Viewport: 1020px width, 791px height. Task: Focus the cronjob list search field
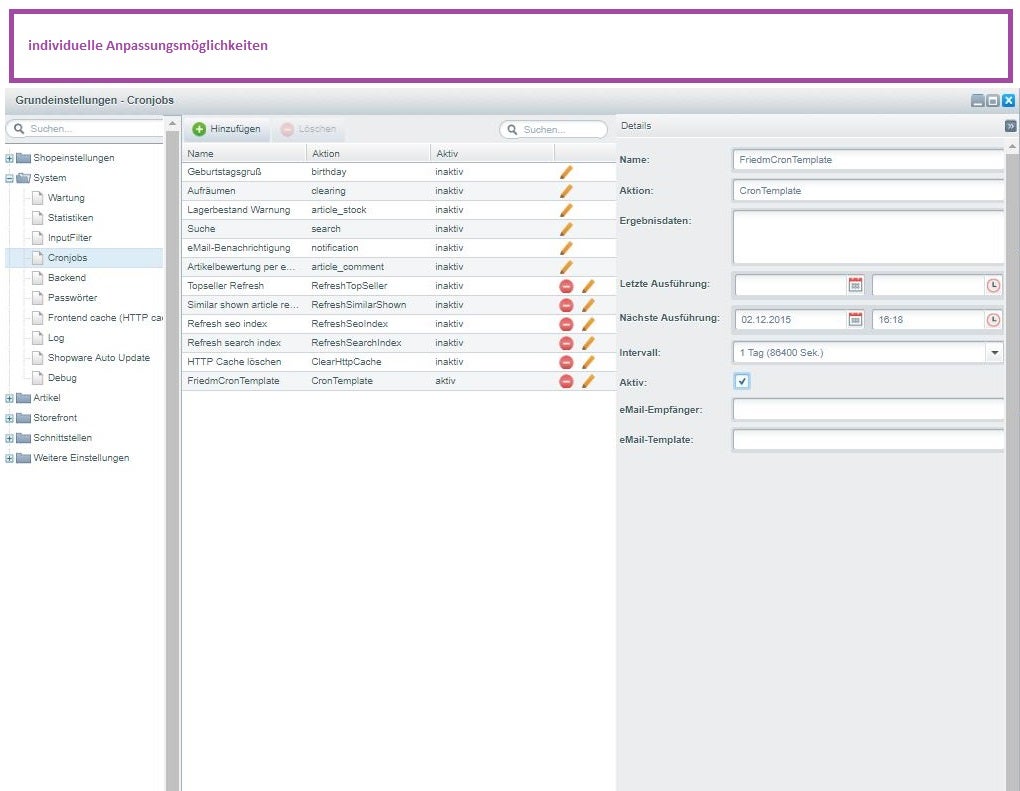pos(554,129)
